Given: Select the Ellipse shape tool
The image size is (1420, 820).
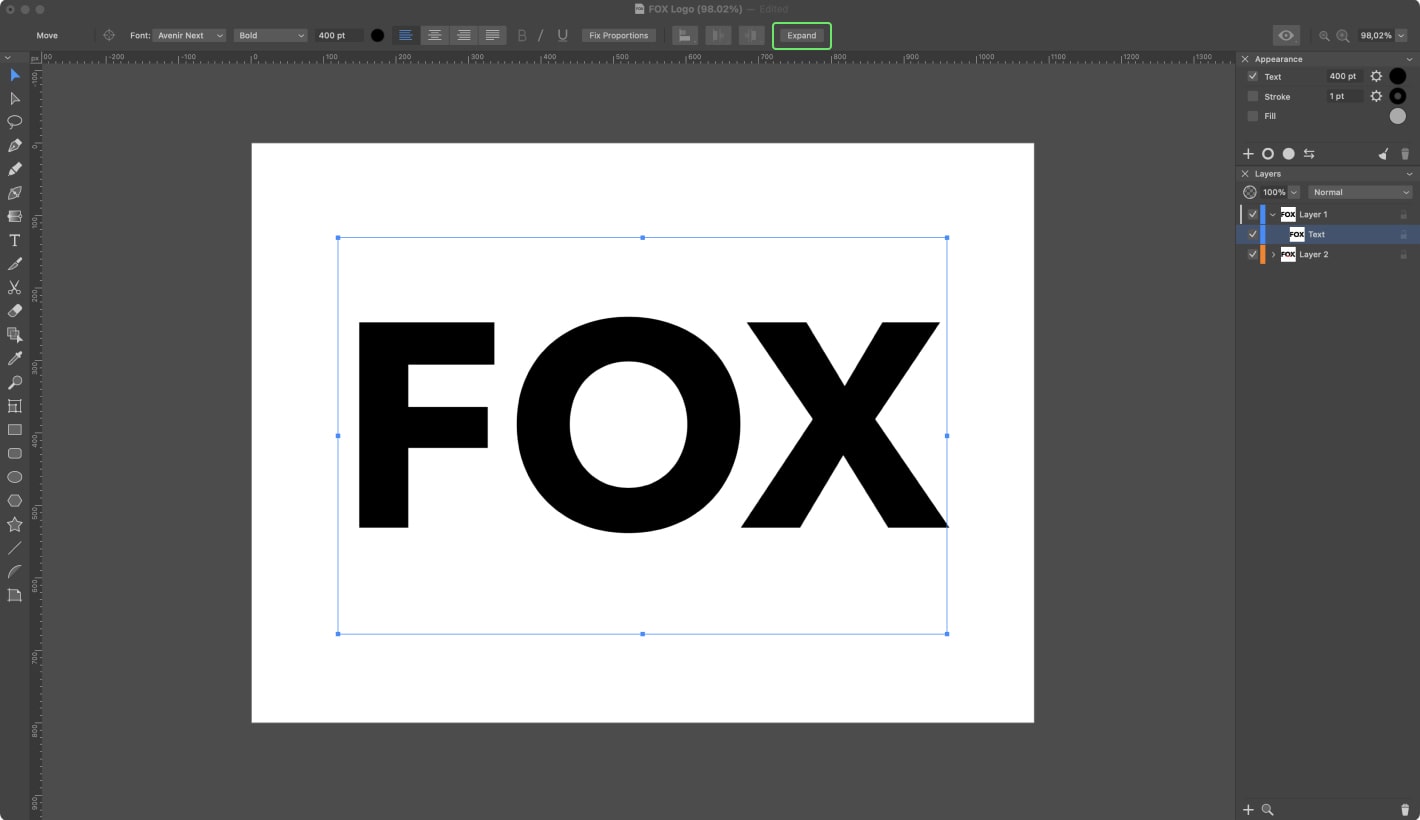Looking at the screenshot, I should tap(15, 477).
